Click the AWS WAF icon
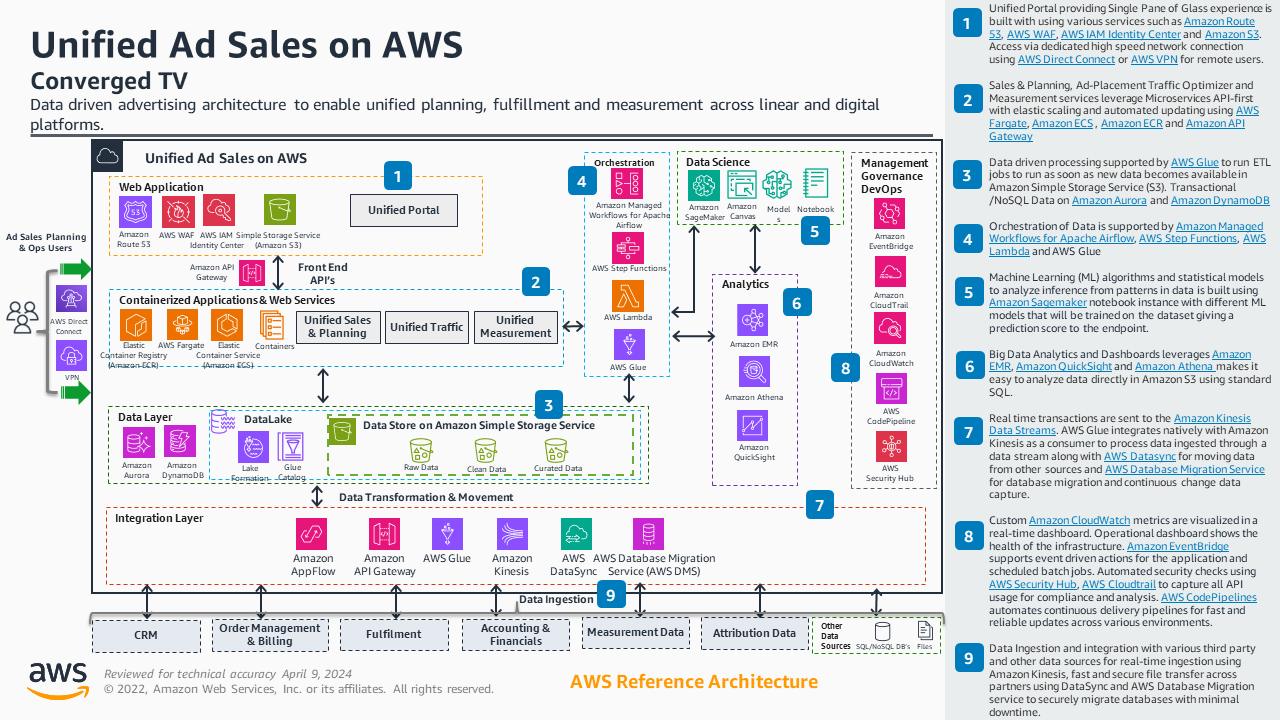Viewport: 1280px width, 720px height. (177, 211)
